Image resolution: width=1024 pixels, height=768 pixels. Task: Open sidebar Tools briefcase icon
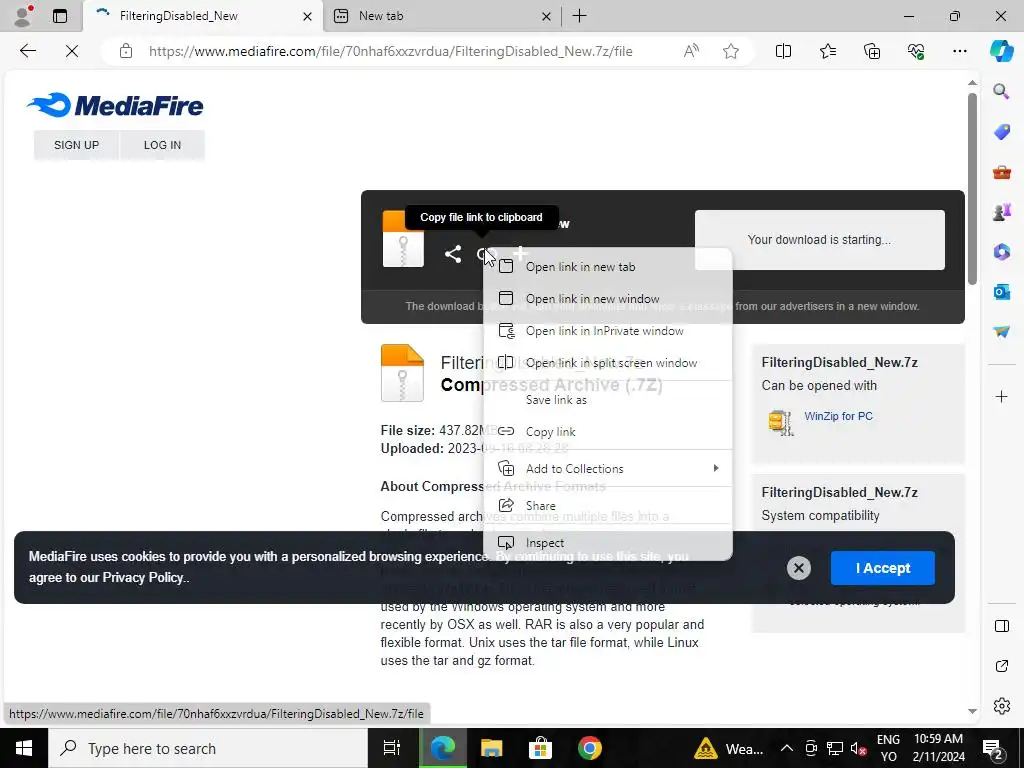(x=1001, y=172)
